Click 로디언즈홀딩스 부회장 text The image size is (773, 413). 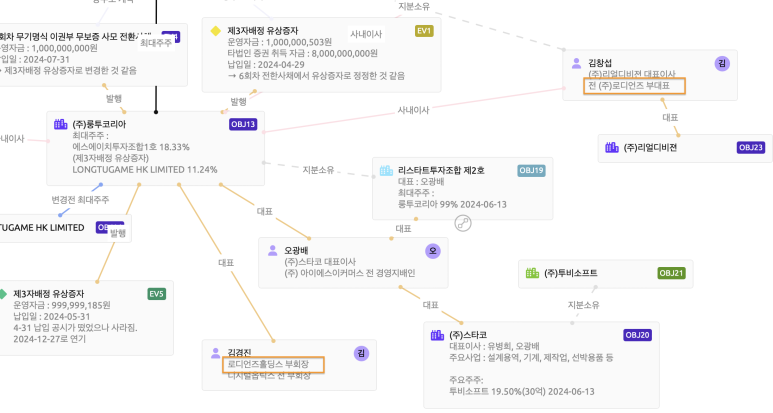pyautogui.click(x=268, y=364)
